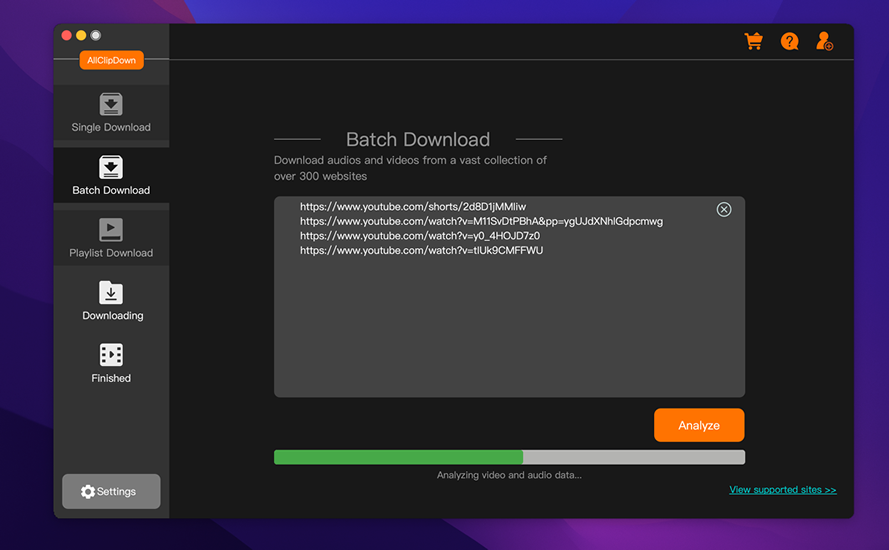Image resolution: width=889 pixels, height=550 pixels.
Task: Click the youtube.com/shorts URL line
Action: pos(413,207)
